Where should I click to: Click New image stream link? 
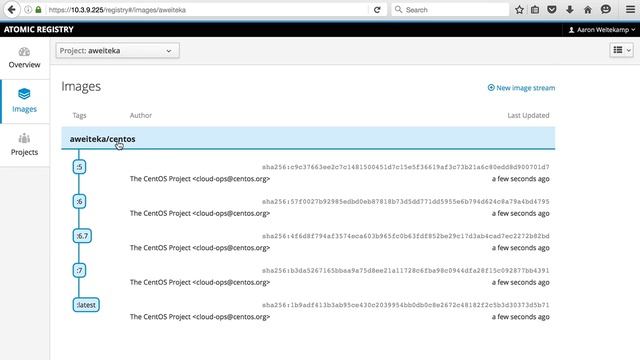click(x=525, y=88)
